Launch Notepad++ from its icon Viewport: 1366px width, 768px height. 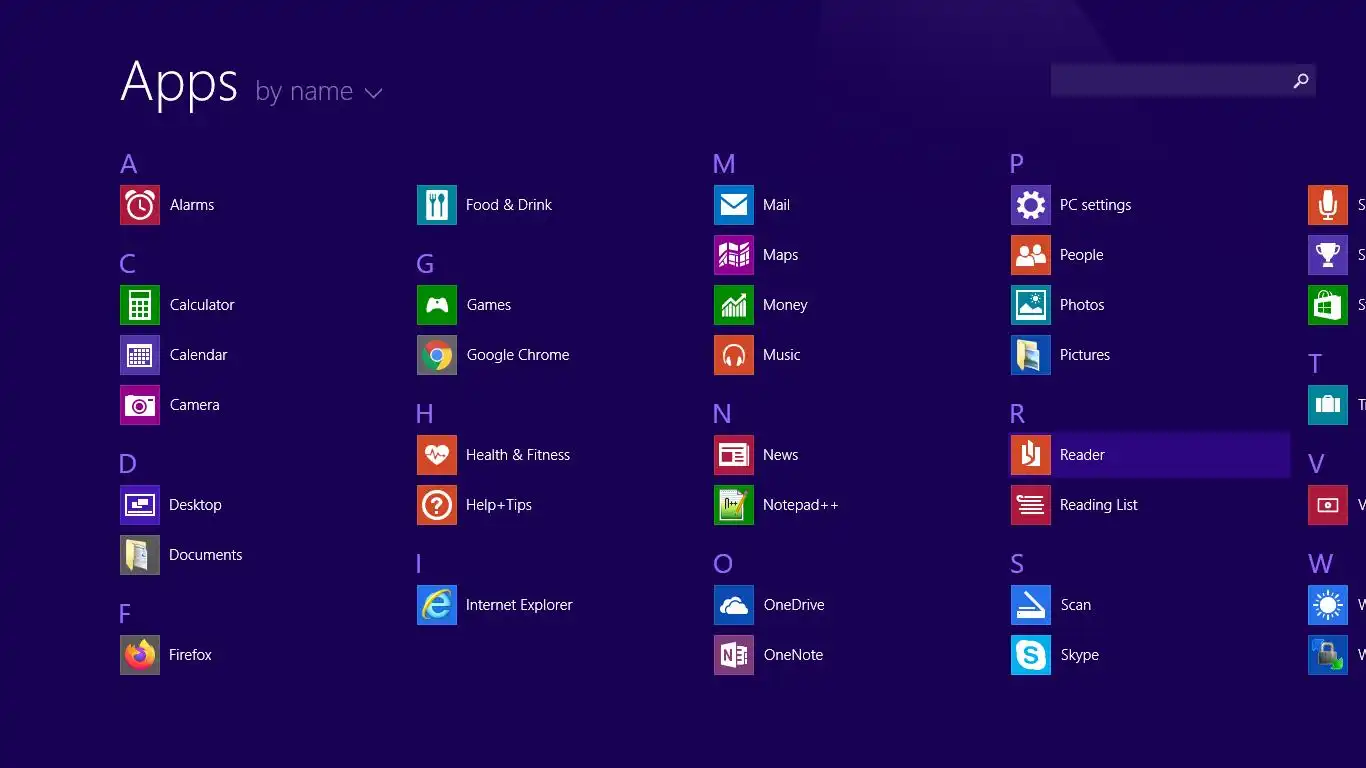click(734, 505)
